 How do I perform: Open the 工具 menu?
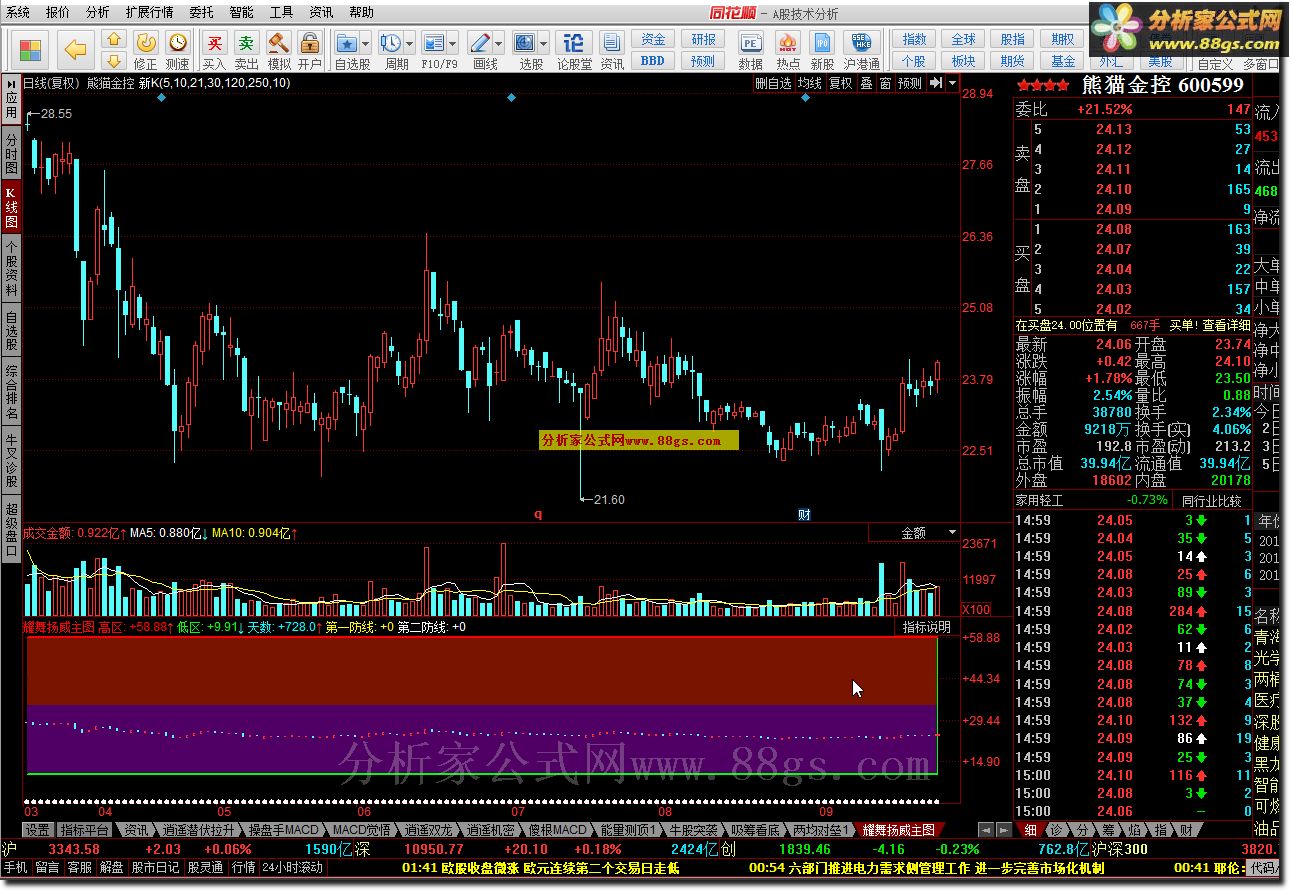tap(281, 13)
